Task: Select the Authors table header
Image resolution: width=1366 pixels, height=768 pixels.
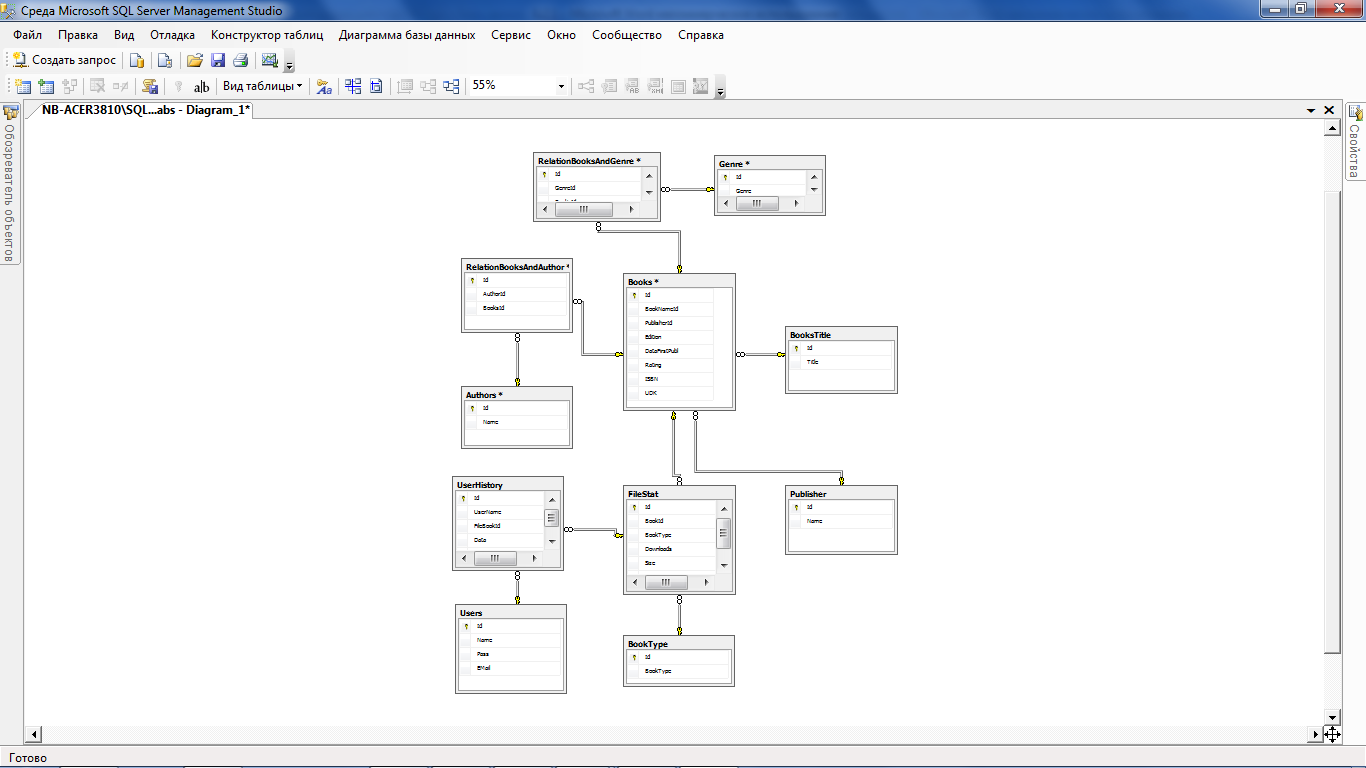Action: click(517, 394)
